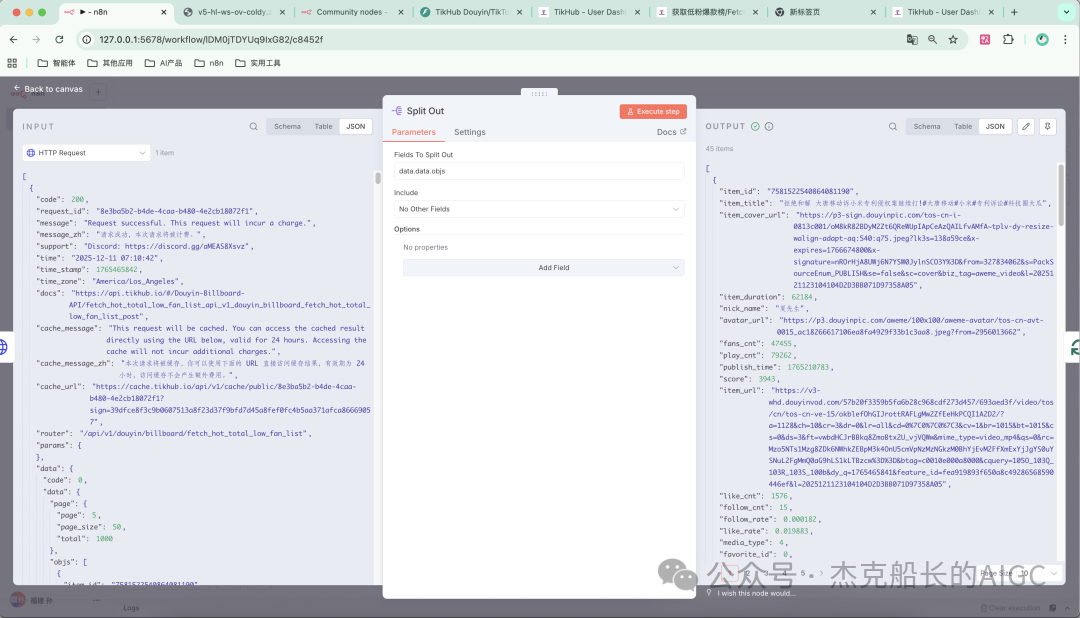This screenshot has width=1080, height=618.
Task: Click the red extension icon in toolbar
Action: click(x=985, y=40)
